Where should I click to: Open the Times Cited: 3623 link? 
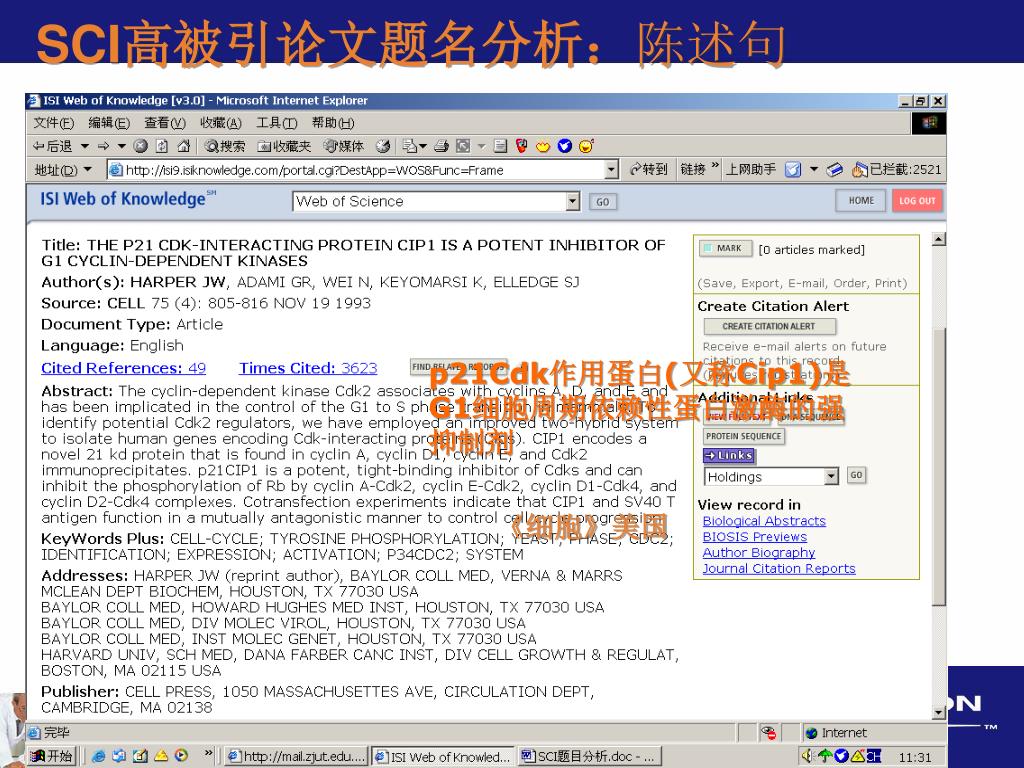pos(308,368)
